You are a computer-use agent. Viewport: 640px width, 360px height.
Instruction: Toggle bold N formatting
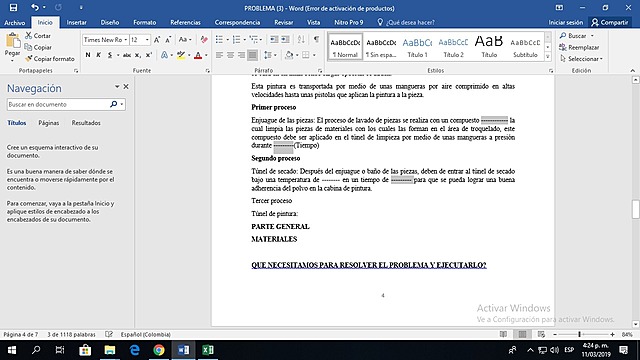(x=88, y=55)
